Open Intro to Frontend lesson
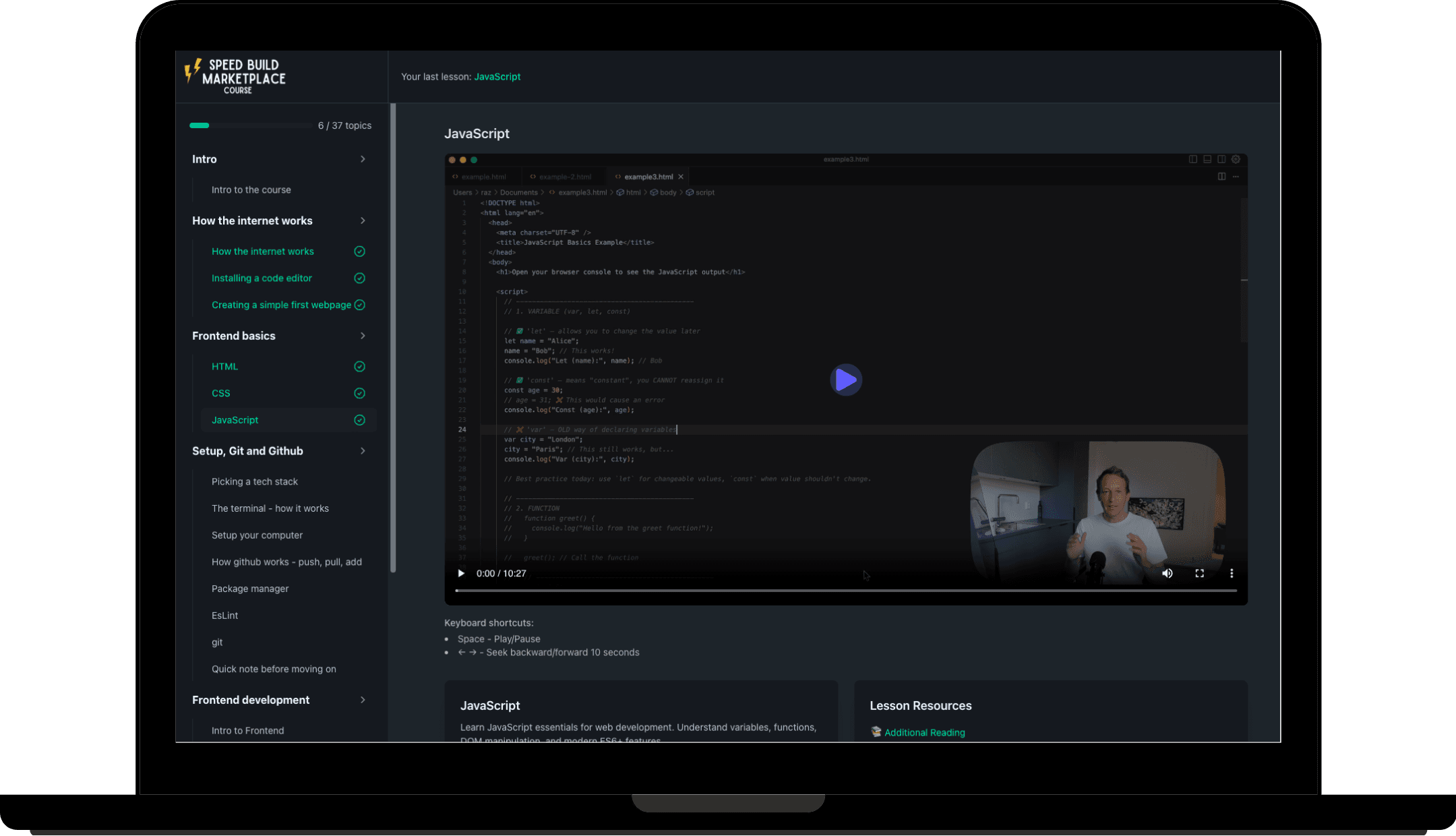Screen dimensions: 1456x836 point(247,731)
